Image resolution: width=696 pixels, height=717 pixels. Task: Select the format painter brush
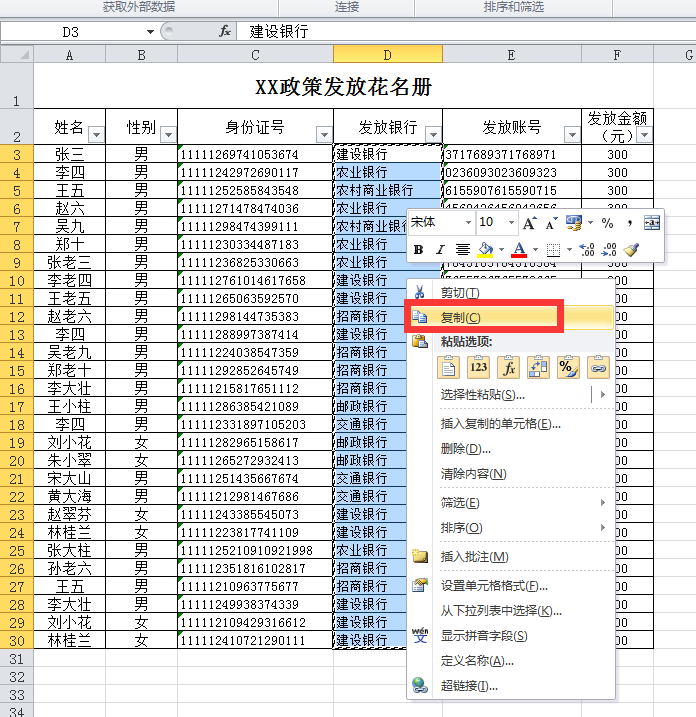click(x=632, y=250)
